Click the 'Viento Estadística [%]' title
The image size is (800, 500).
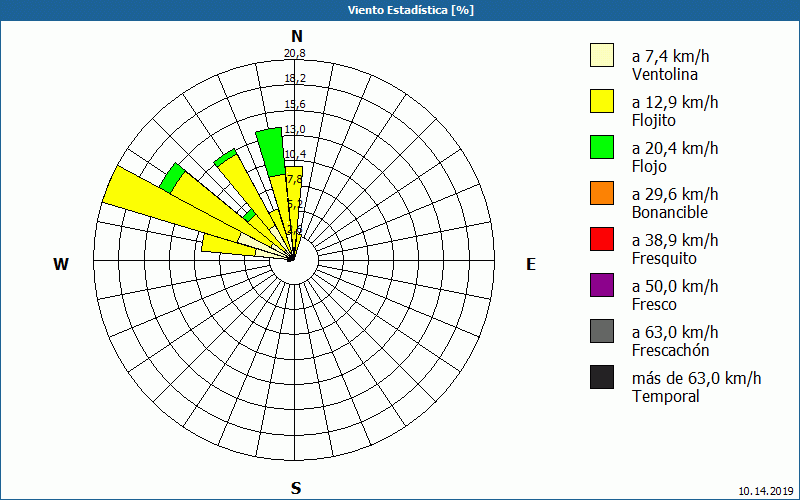click(411, 10)
